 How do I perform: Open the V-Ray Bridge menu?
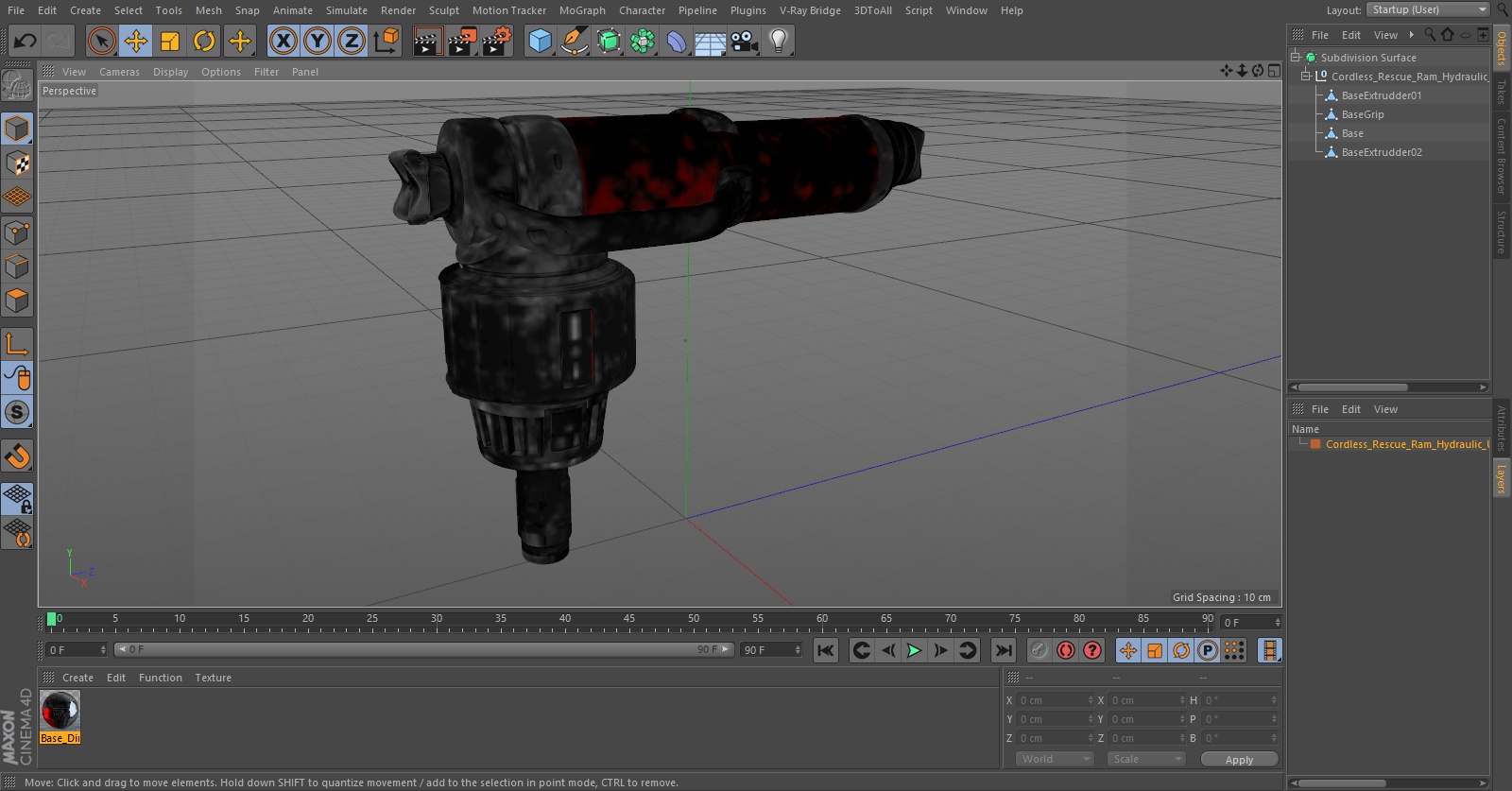pyautogui.click(x=810, y=10)
